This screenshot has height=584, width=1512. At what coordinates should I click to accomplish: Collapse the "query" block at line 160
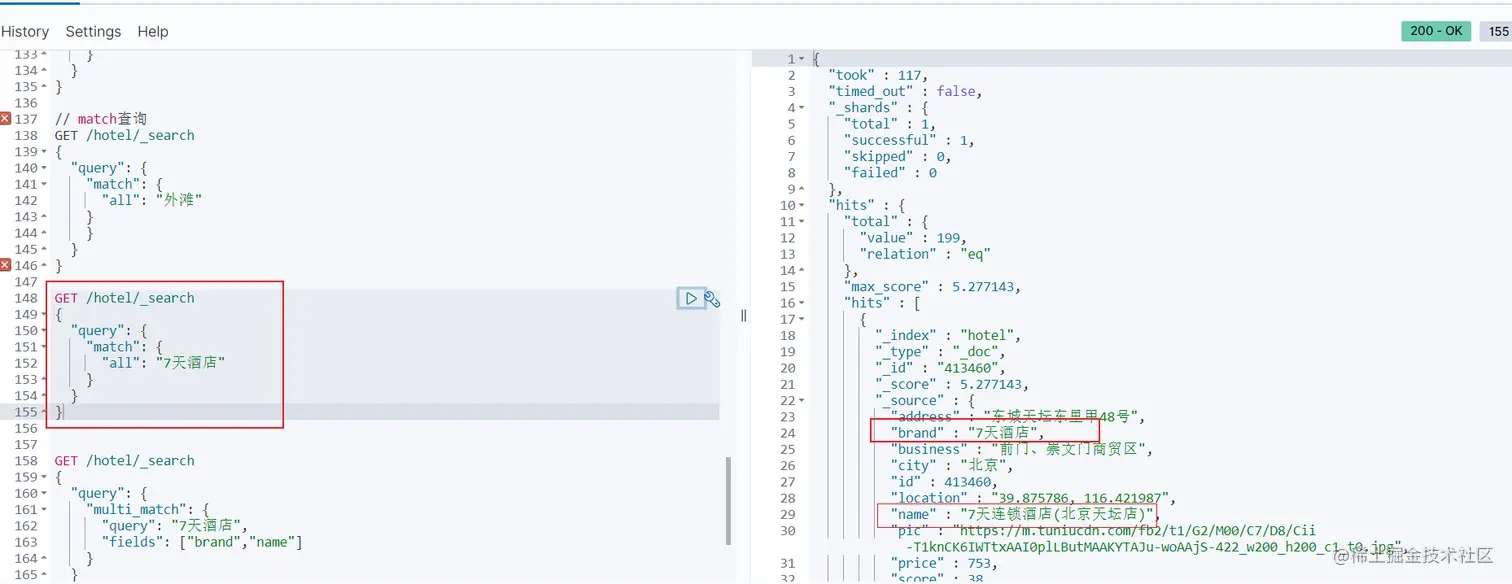[44, 494]
